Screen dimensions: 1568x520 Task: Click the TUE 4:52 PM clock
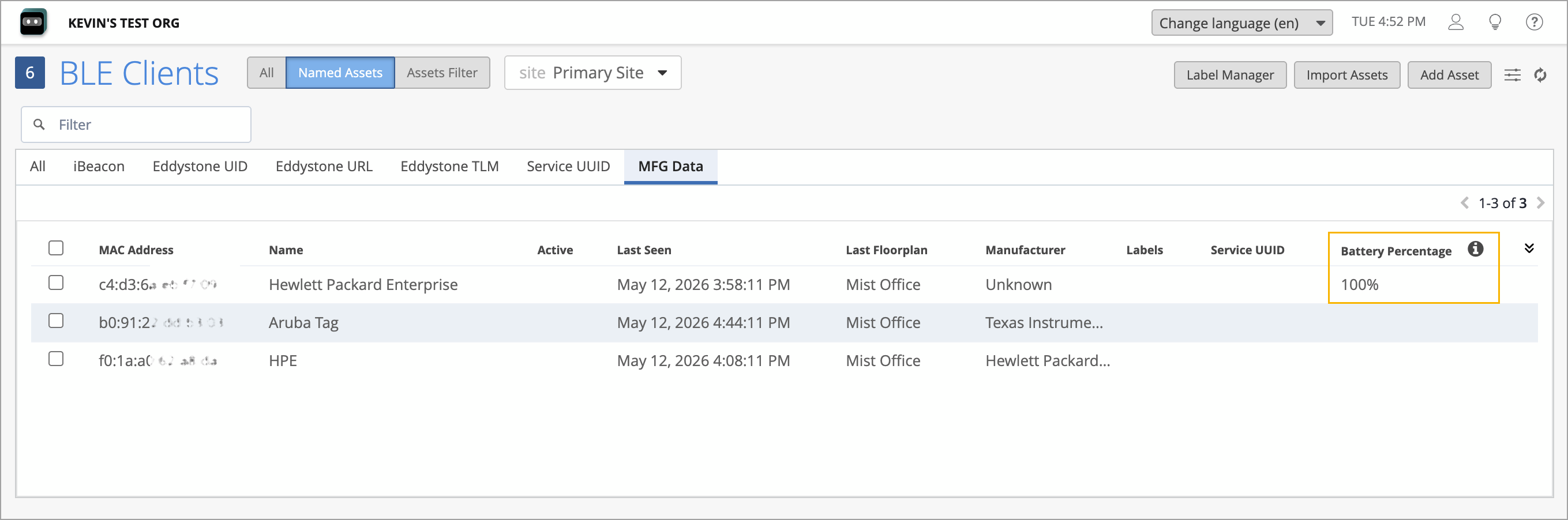(1389, 22)
